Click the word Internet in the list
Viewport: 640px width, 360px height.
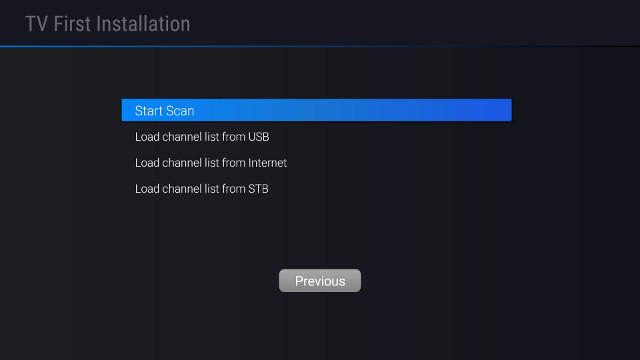(267, 163)
